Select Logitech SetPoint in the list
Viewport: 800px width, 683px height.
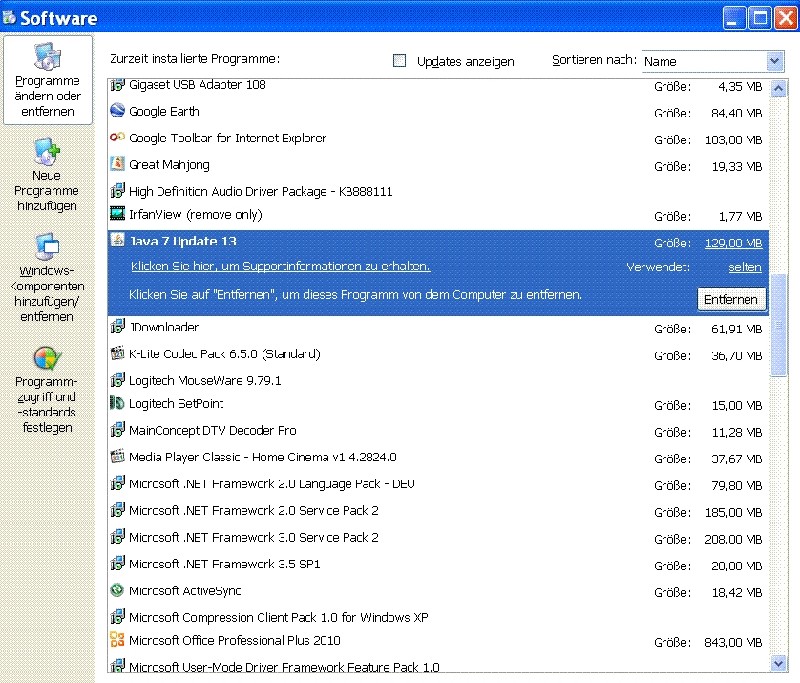[x=176, y=404]
